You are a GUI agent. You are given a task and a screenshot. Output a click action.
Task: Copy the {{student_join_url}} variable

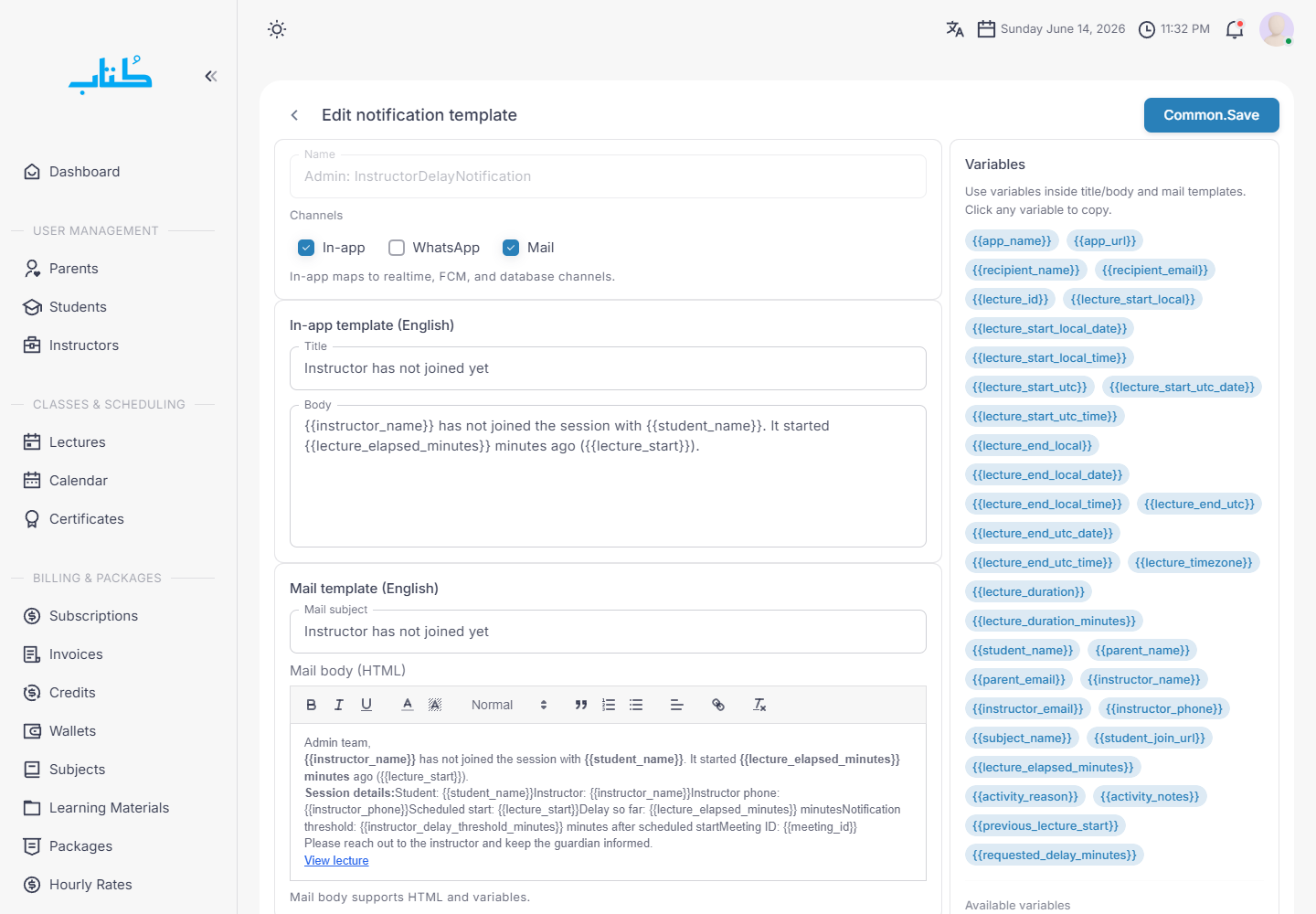click(x=1150, y=739)
